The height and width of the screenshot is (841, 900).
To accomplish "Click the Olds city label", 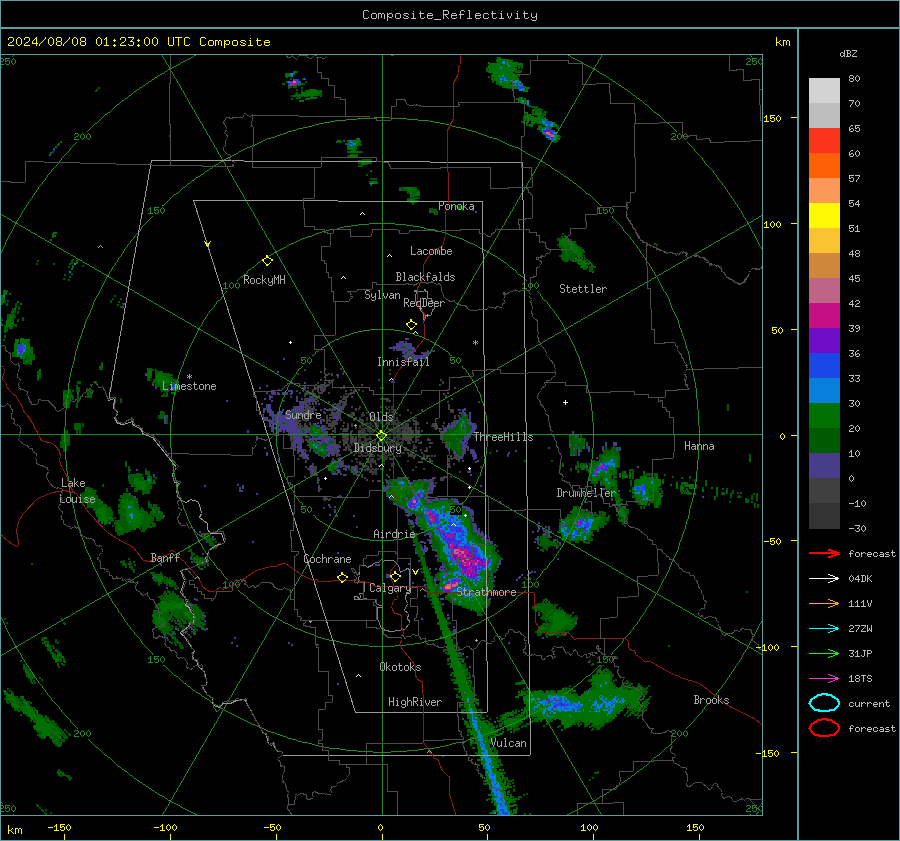I will [381, 417].
